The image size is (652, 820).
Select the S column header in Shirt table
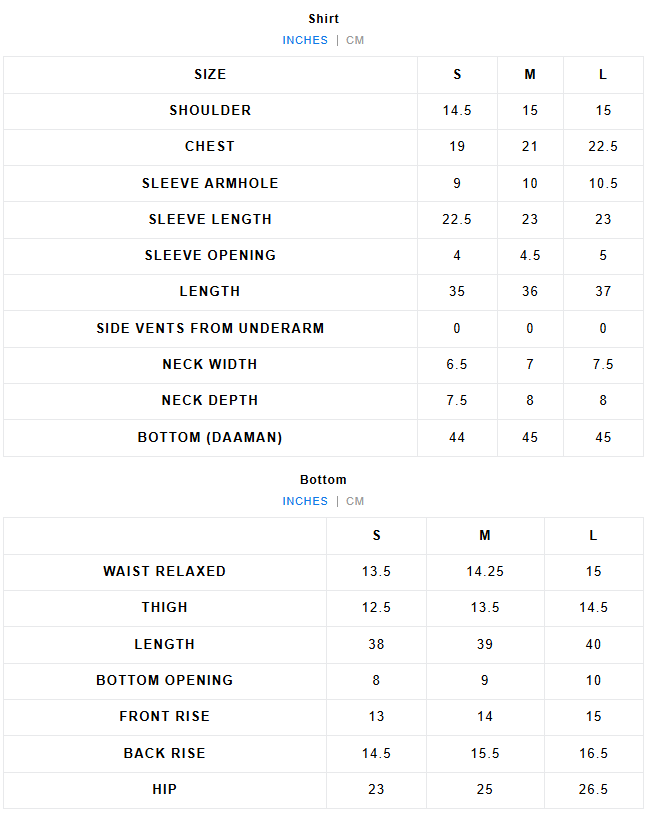pyautogui.click(x=457, y=75)
